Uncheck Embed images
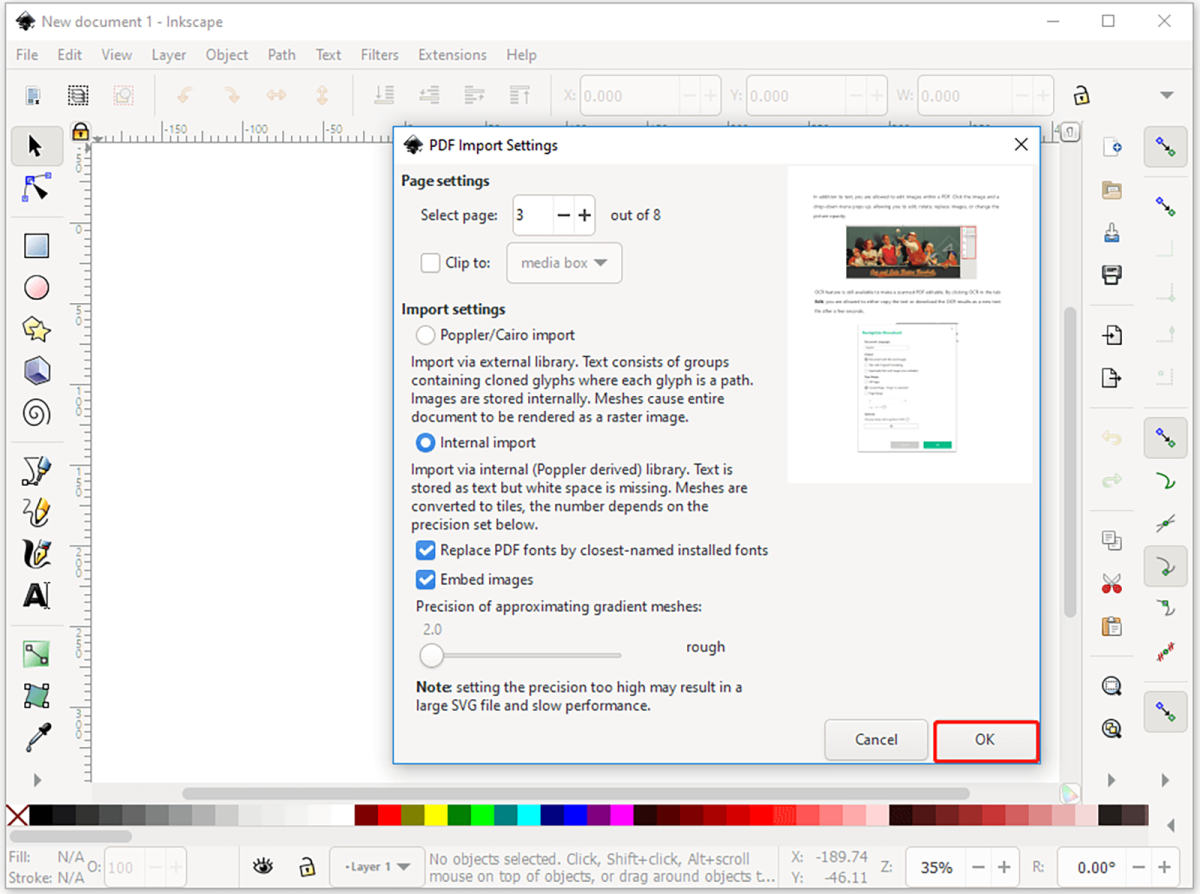1200x894 pixels. [x=425, y=579]
